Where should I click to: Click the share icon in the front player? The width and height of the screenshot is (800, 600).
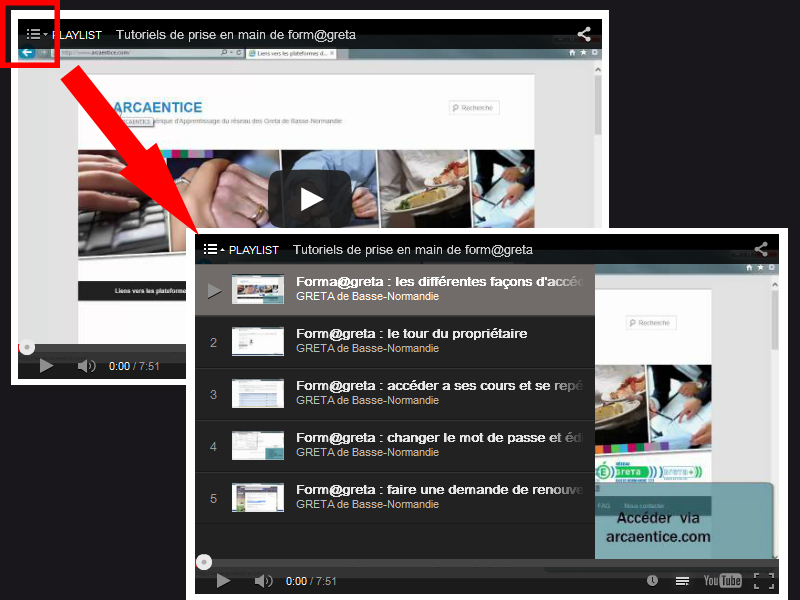click(x=761, y=249)
